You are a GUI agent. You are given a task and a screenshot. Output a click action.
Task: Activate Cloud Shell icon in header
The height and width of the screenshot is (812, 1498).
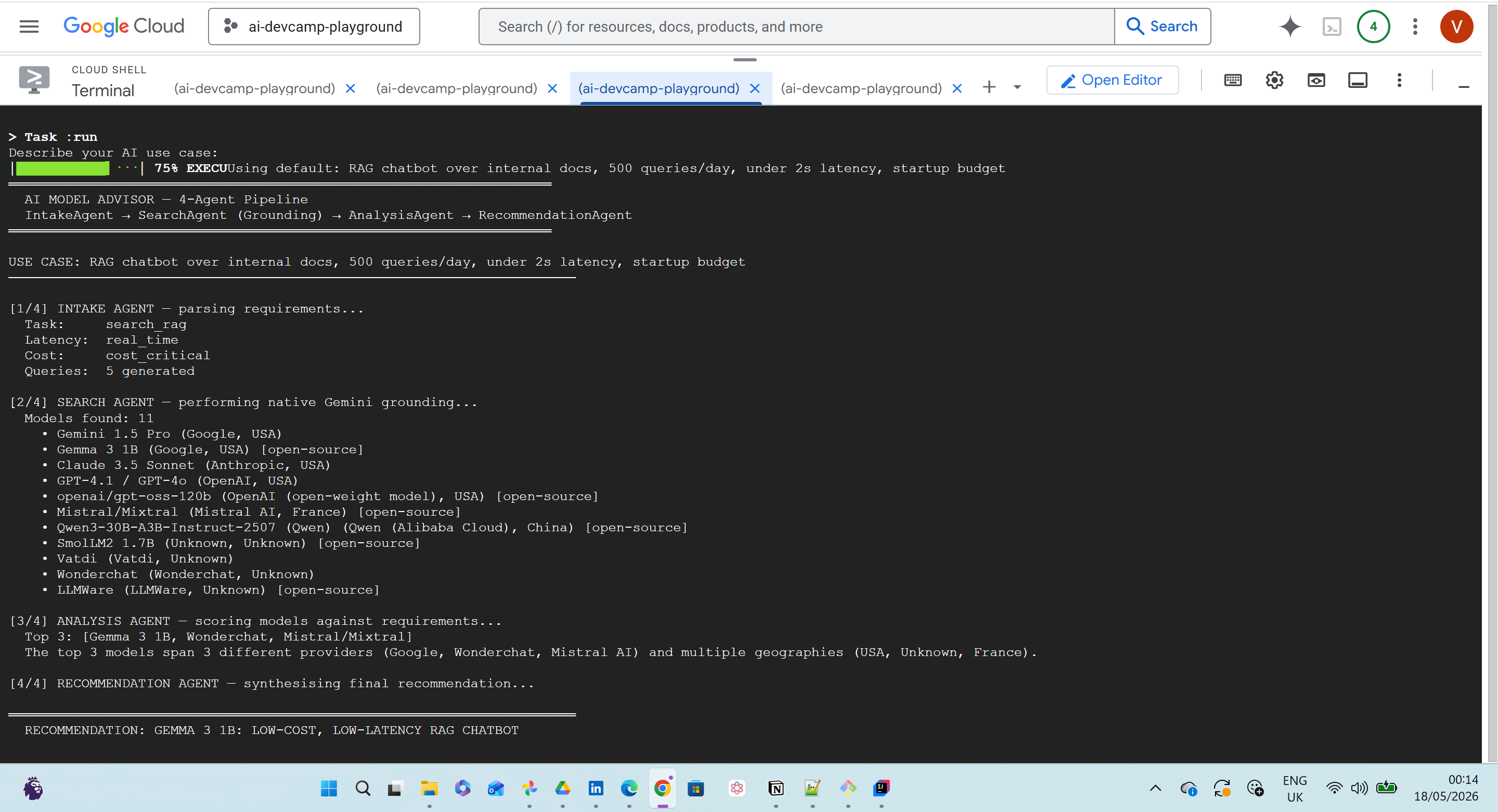1332,26
